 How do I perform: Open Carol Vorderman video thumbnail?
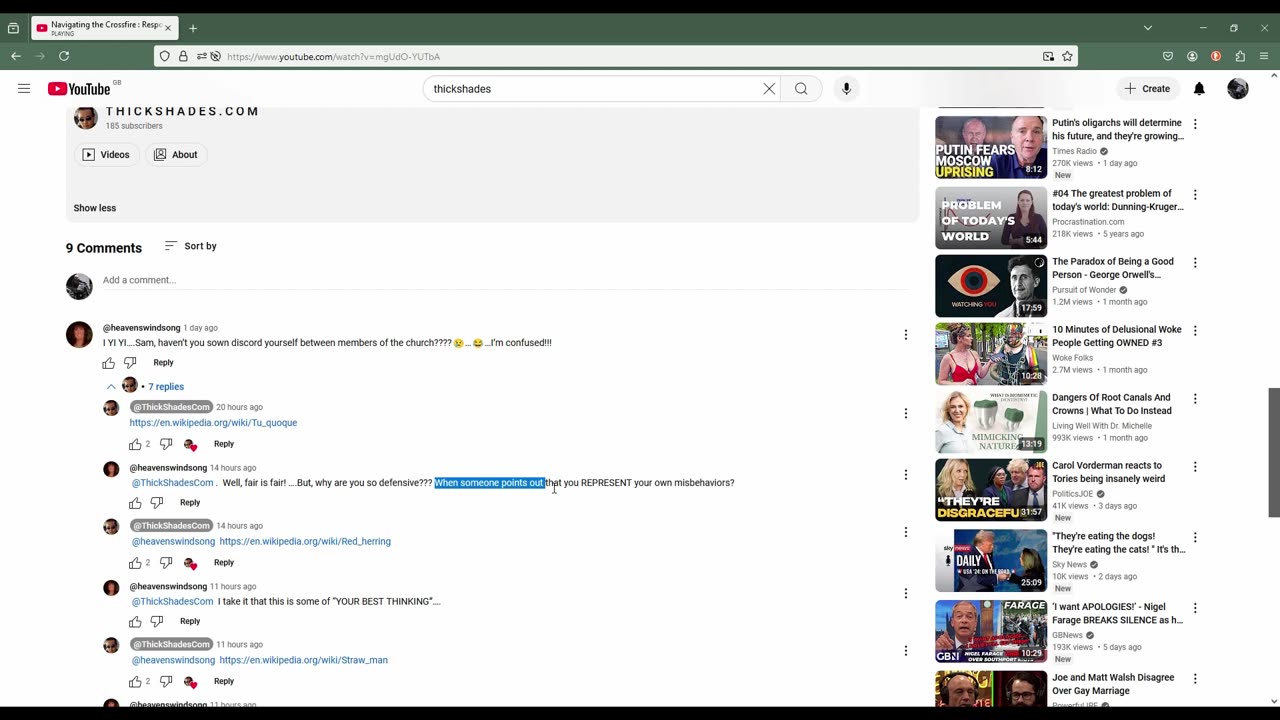(x=991, y=490)
